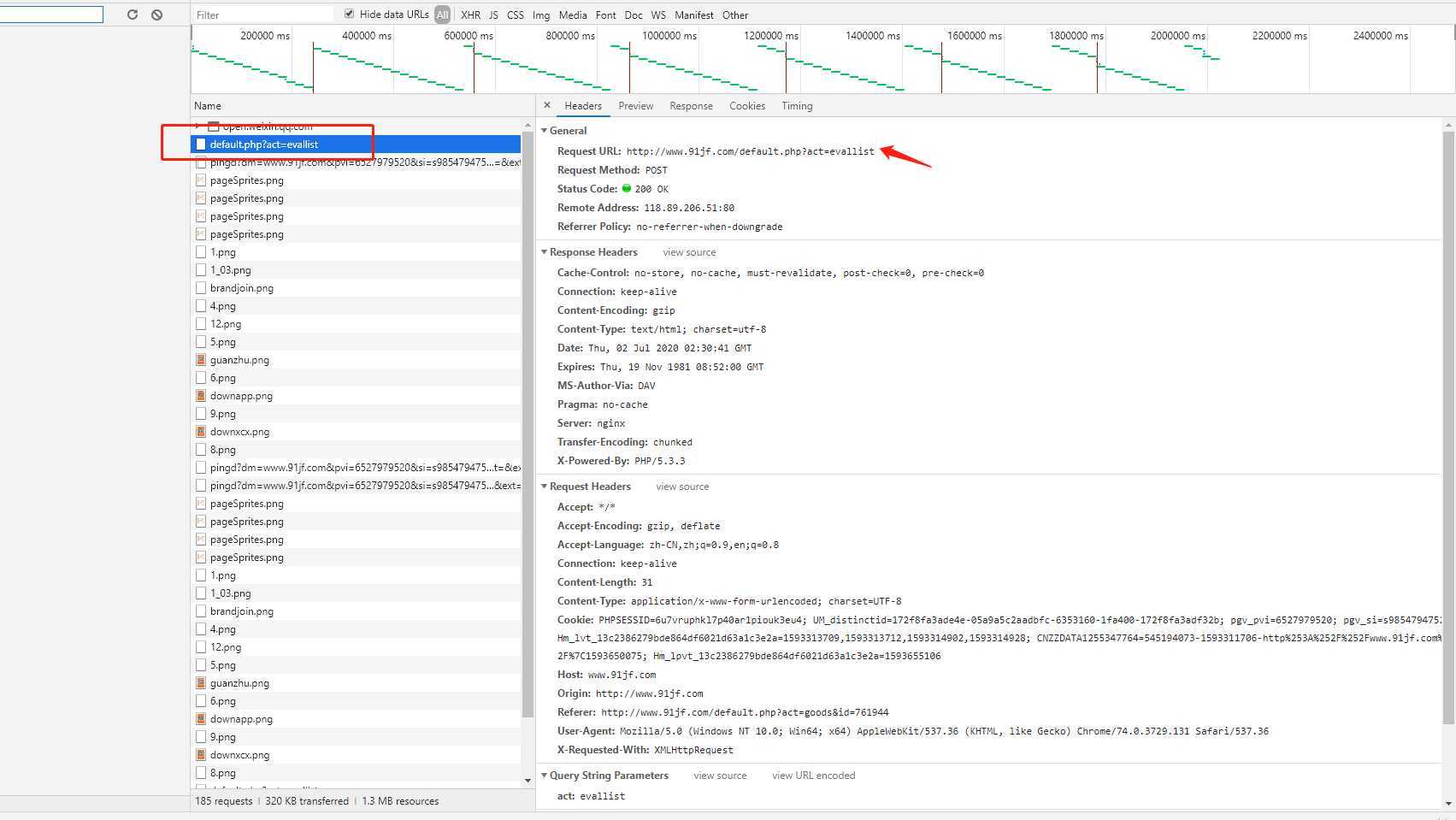Filter requests by JS
This screenshot has width=1456, height=820.
point(493,15)
